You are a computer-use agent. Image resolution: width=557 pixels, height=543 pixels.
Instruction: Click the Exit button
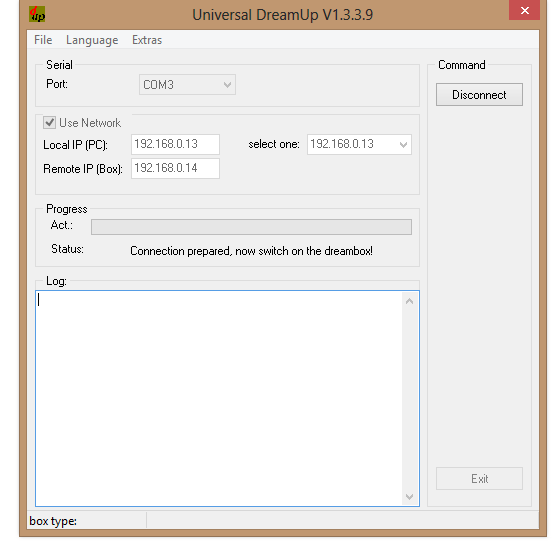[479, 479]
